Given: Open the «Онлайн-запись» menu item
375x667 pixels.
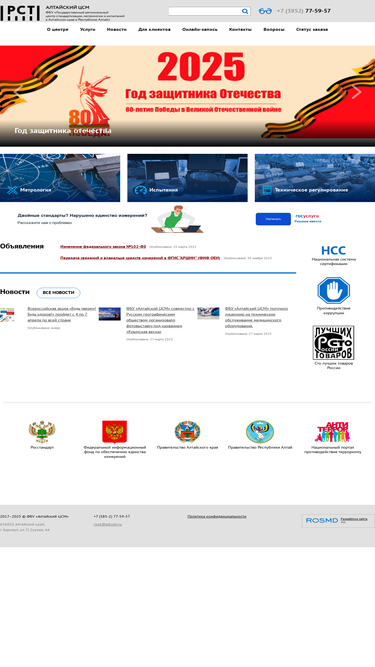Looking at the screenshot, I should coord(200,29).
